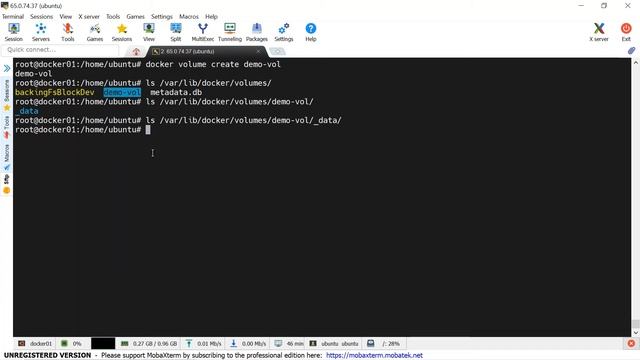Viewport: 640px width, 360px height.
Task: Open the Tunneling toolbar icon
Action: 230,32
